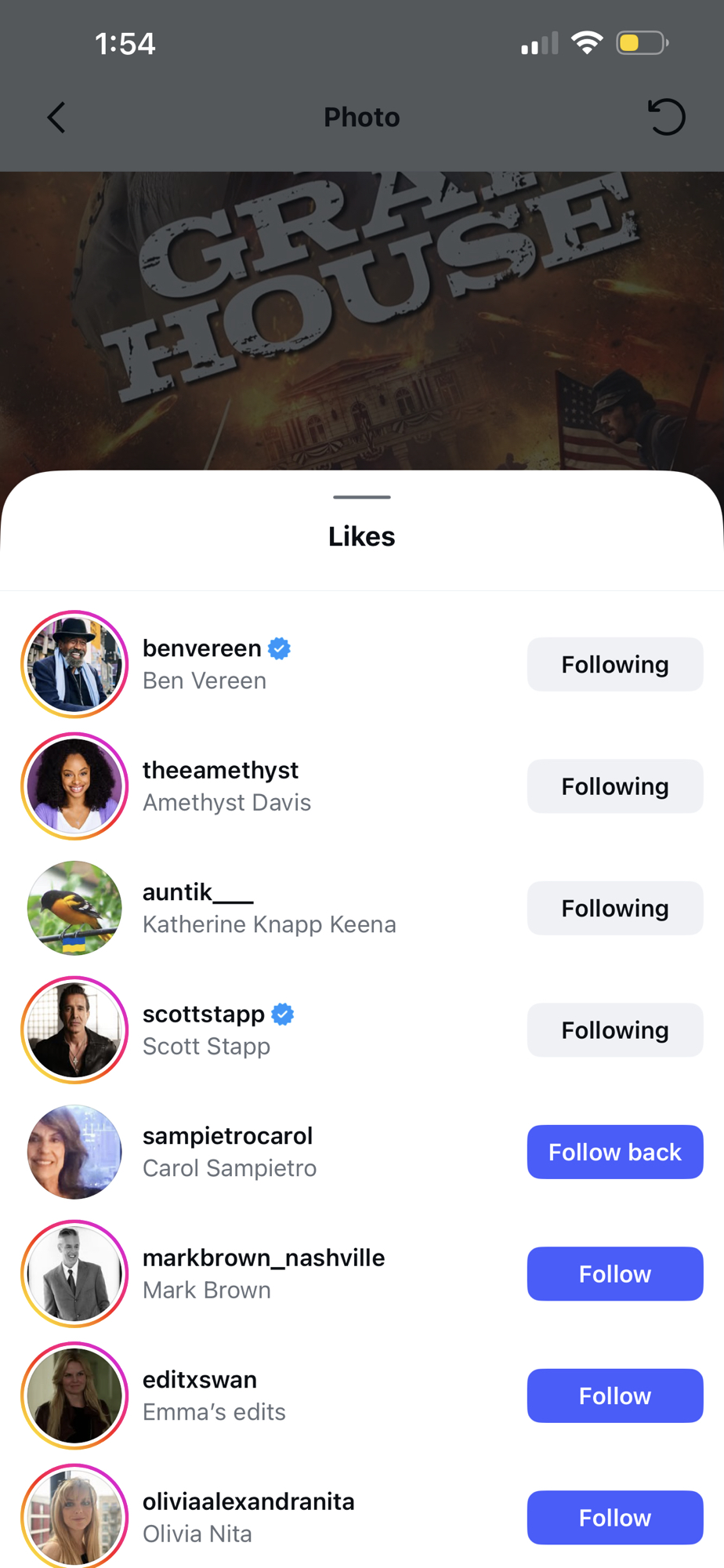Tap auntik___ bird avatar
This screenshot has width=724, height=1568.
tap(74, 908)
